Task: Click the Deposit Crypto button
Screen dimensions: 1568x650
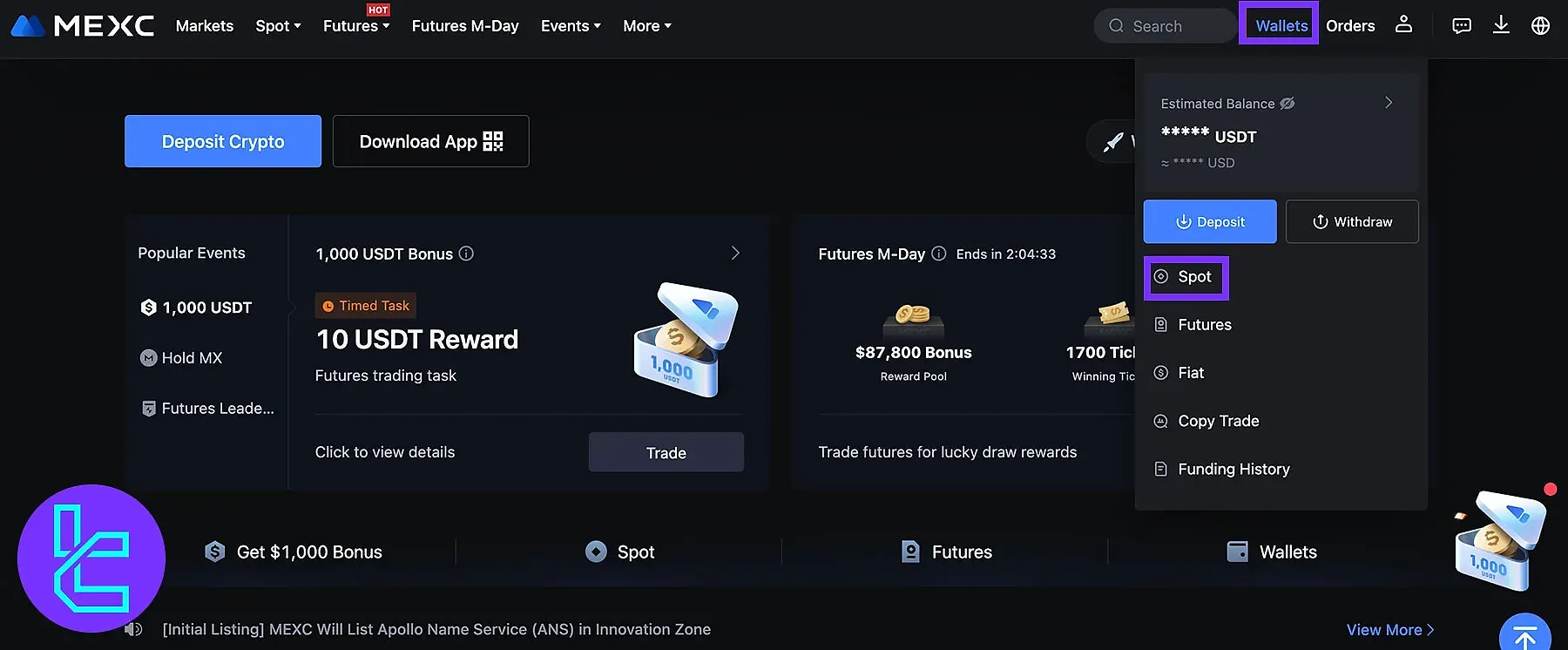Action: pos(223,141)
